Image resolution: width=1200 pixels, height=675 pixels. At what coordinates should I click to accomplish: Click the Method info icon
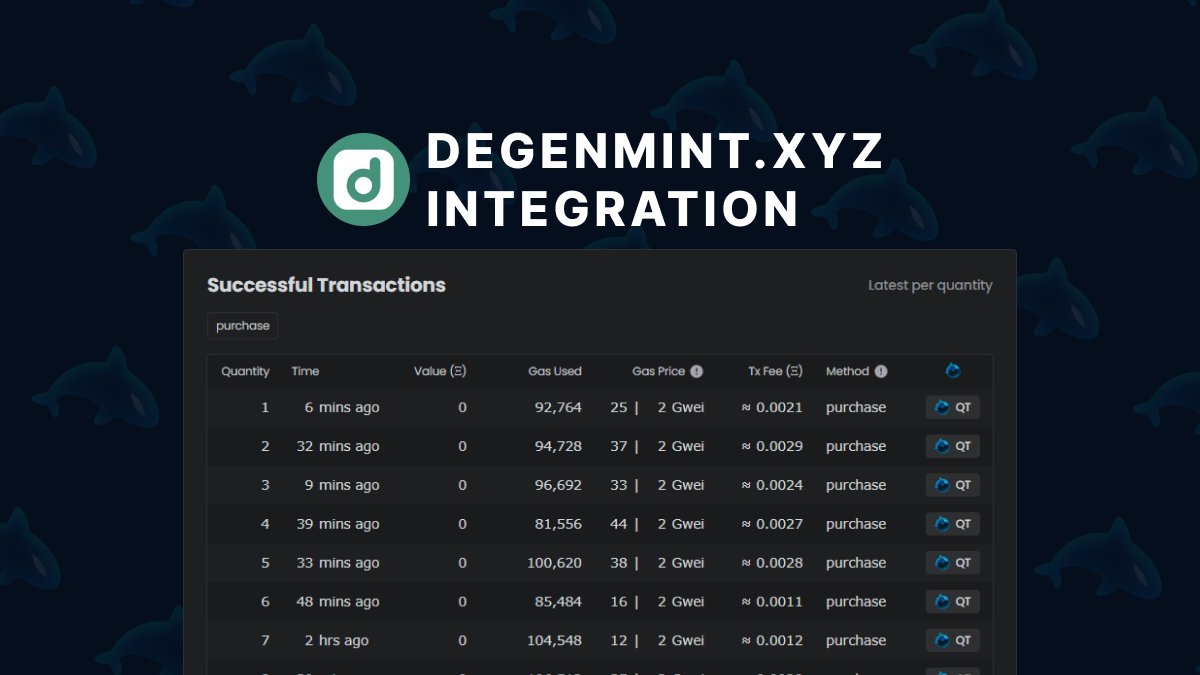click(881, 371)
